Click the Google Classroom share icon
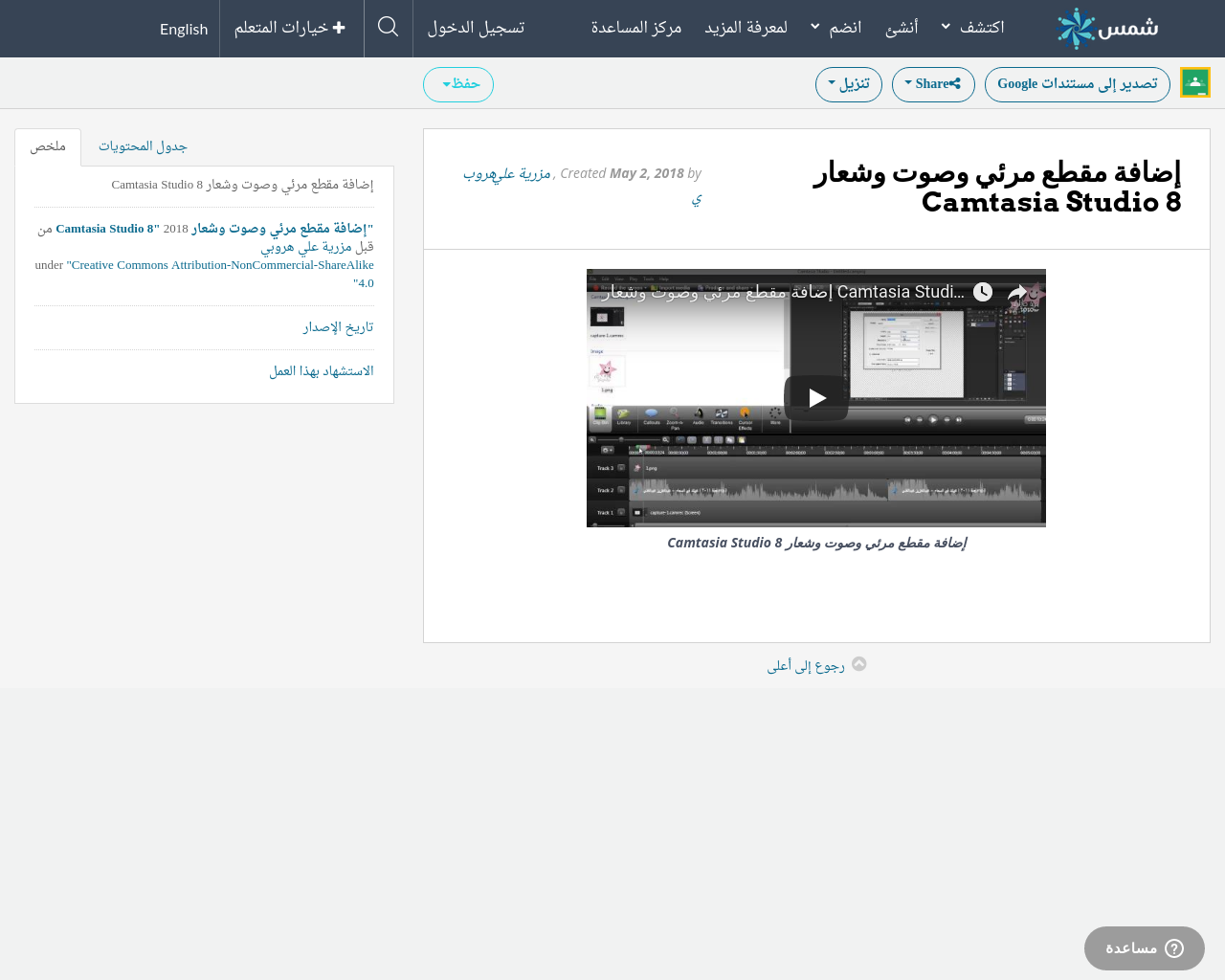The width and height of the screenshot is (1225, 980). pyautogui.click(x=1195, y=82)
